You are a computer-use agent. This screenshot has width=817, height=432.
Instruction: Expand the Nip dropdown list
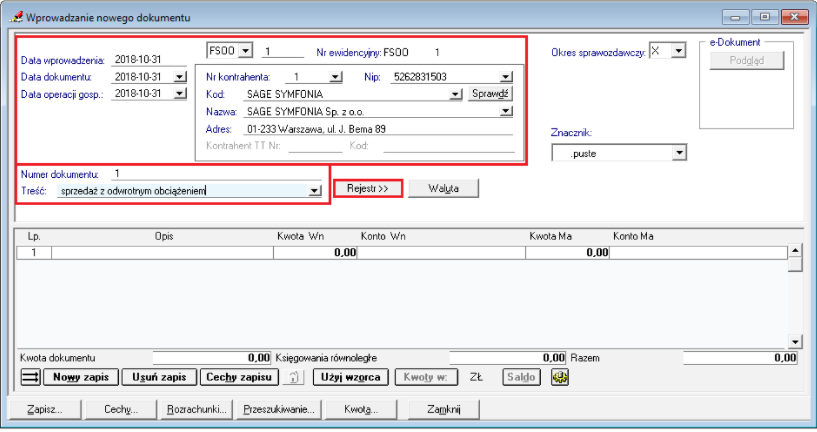click(x=506, y=77)
